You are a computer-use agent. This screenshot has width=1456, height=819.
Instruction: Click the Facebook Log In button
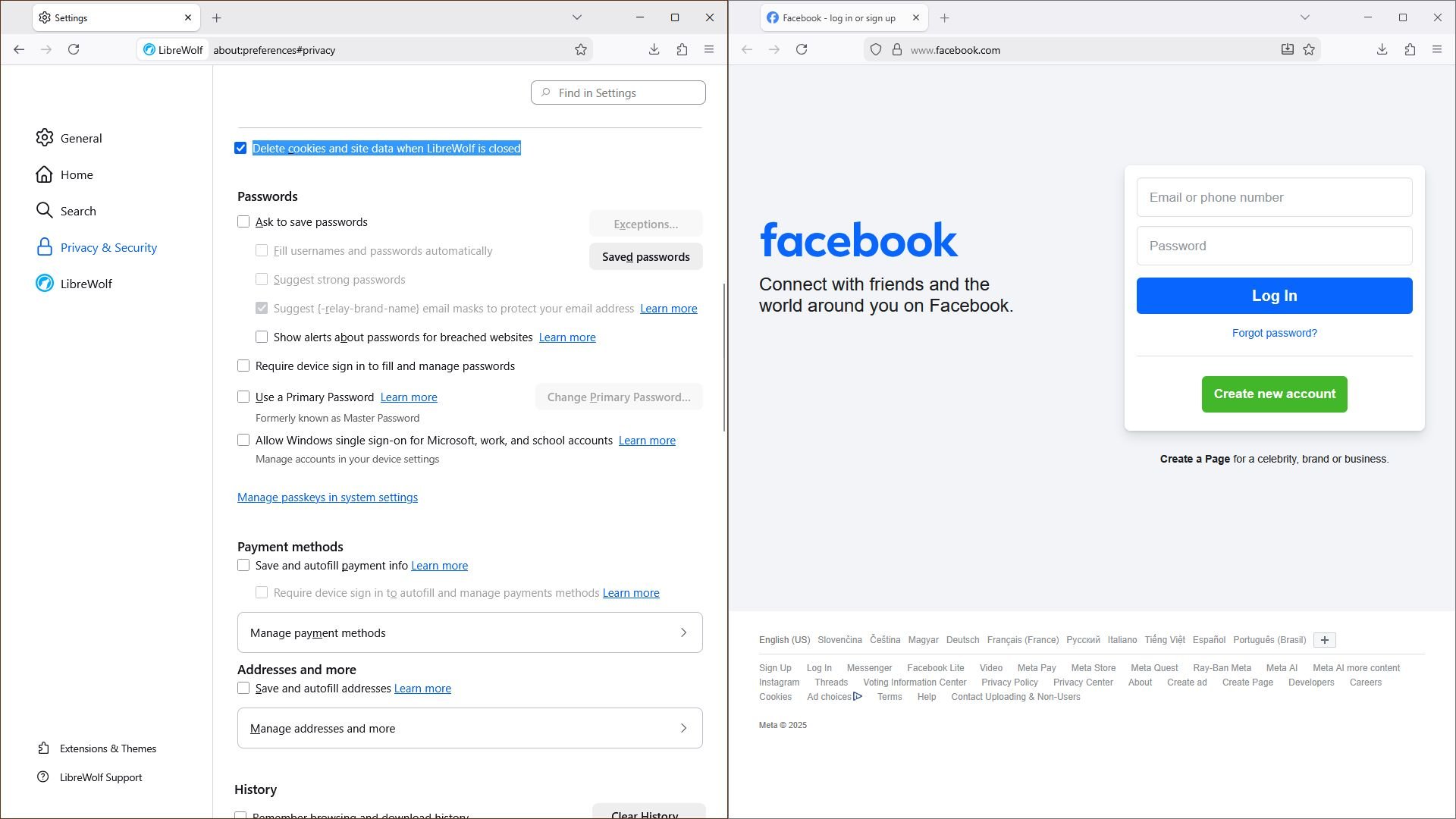[x=1274, y=296]
